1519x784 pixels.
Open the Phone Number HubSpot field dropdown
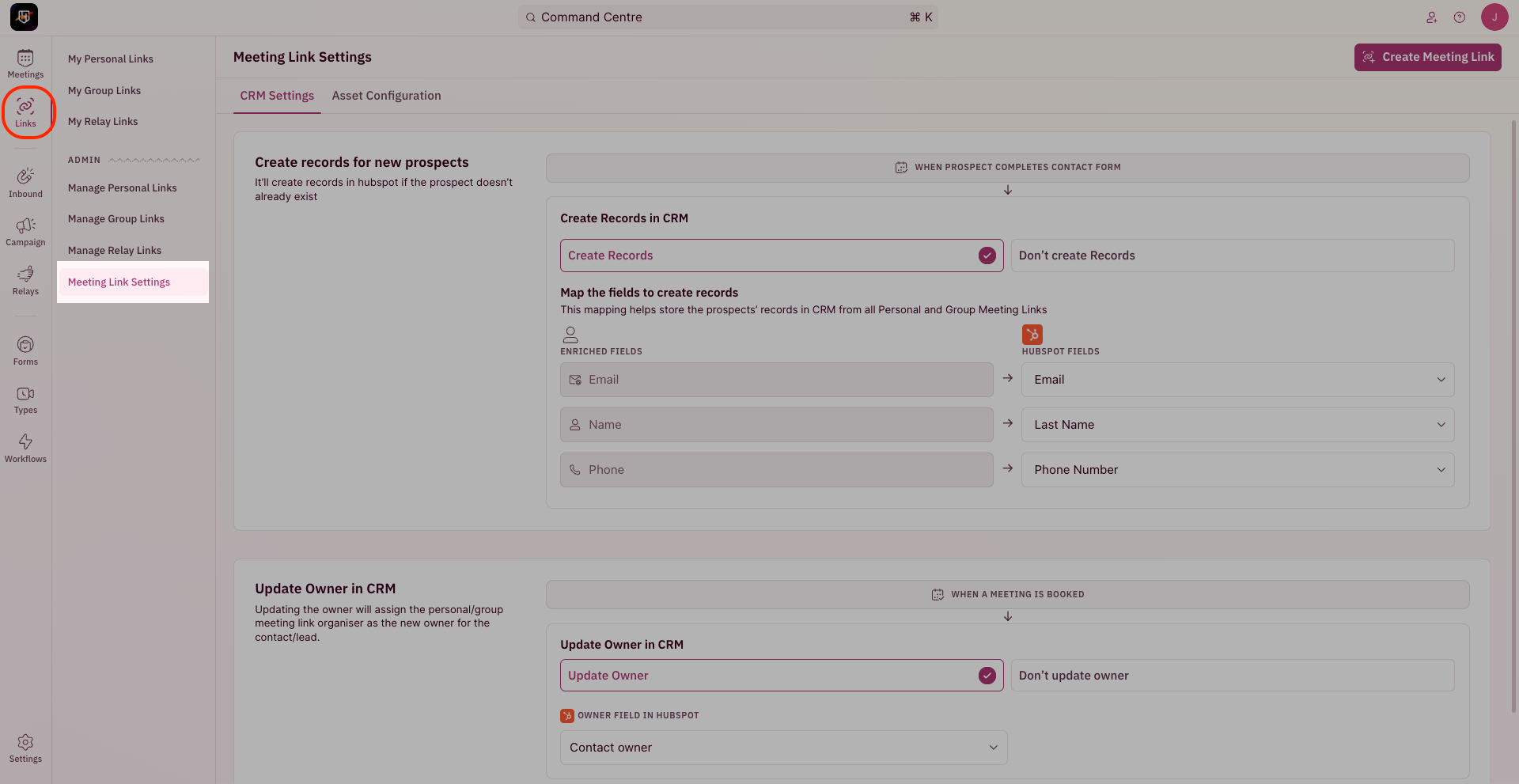1237,470
